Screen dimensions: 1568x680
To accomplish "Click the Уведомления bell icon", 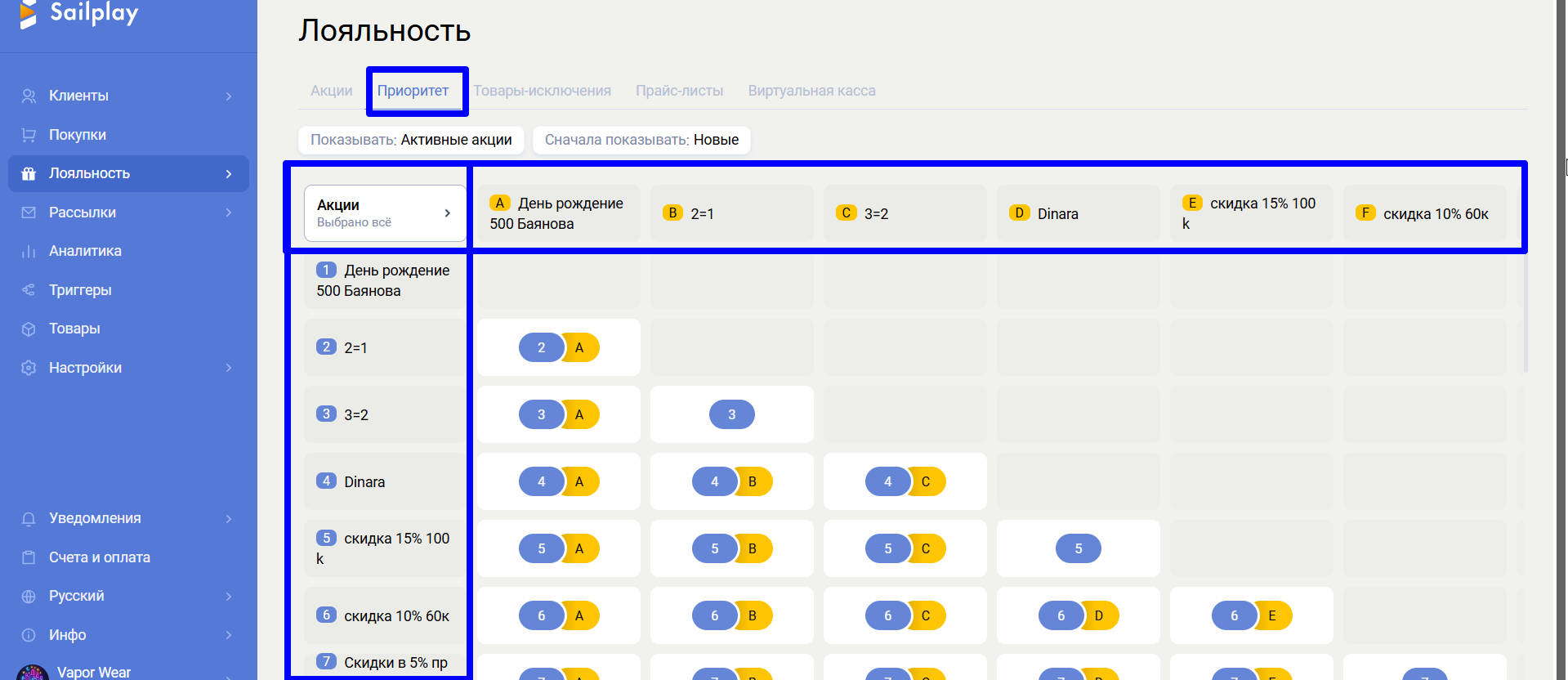I will pyautogui.click(x=29, y=519).
